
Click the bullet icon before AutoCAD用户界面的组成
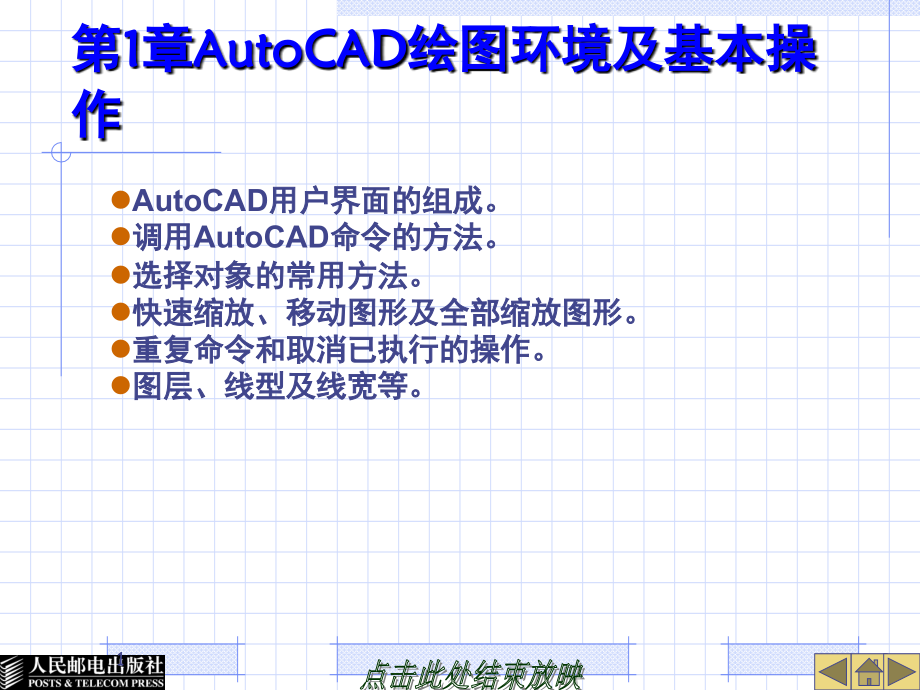click(119, 199)
